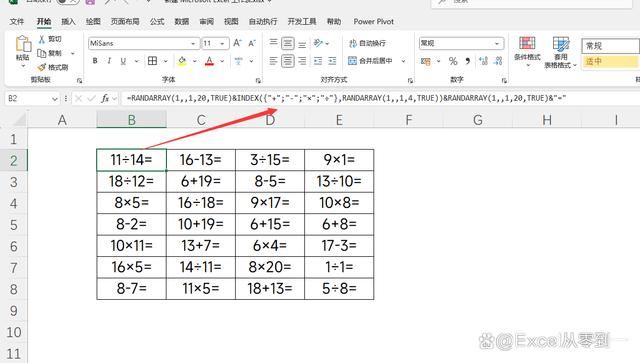This screenshot has height=363, width=640.
Task: Open Merge and Center dropdown arrow
Action: 403,61
